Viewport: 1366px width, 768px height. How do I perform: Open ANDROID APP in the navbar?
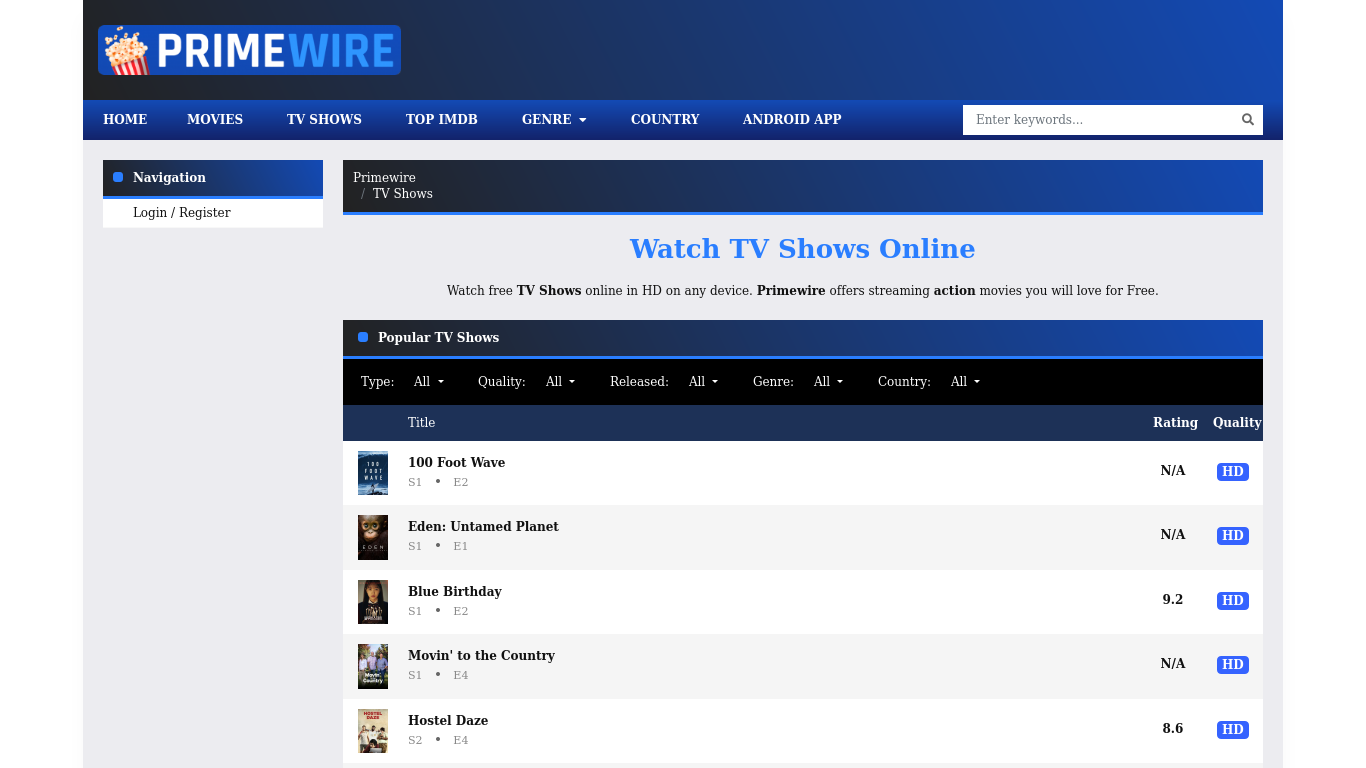point(792,120)
